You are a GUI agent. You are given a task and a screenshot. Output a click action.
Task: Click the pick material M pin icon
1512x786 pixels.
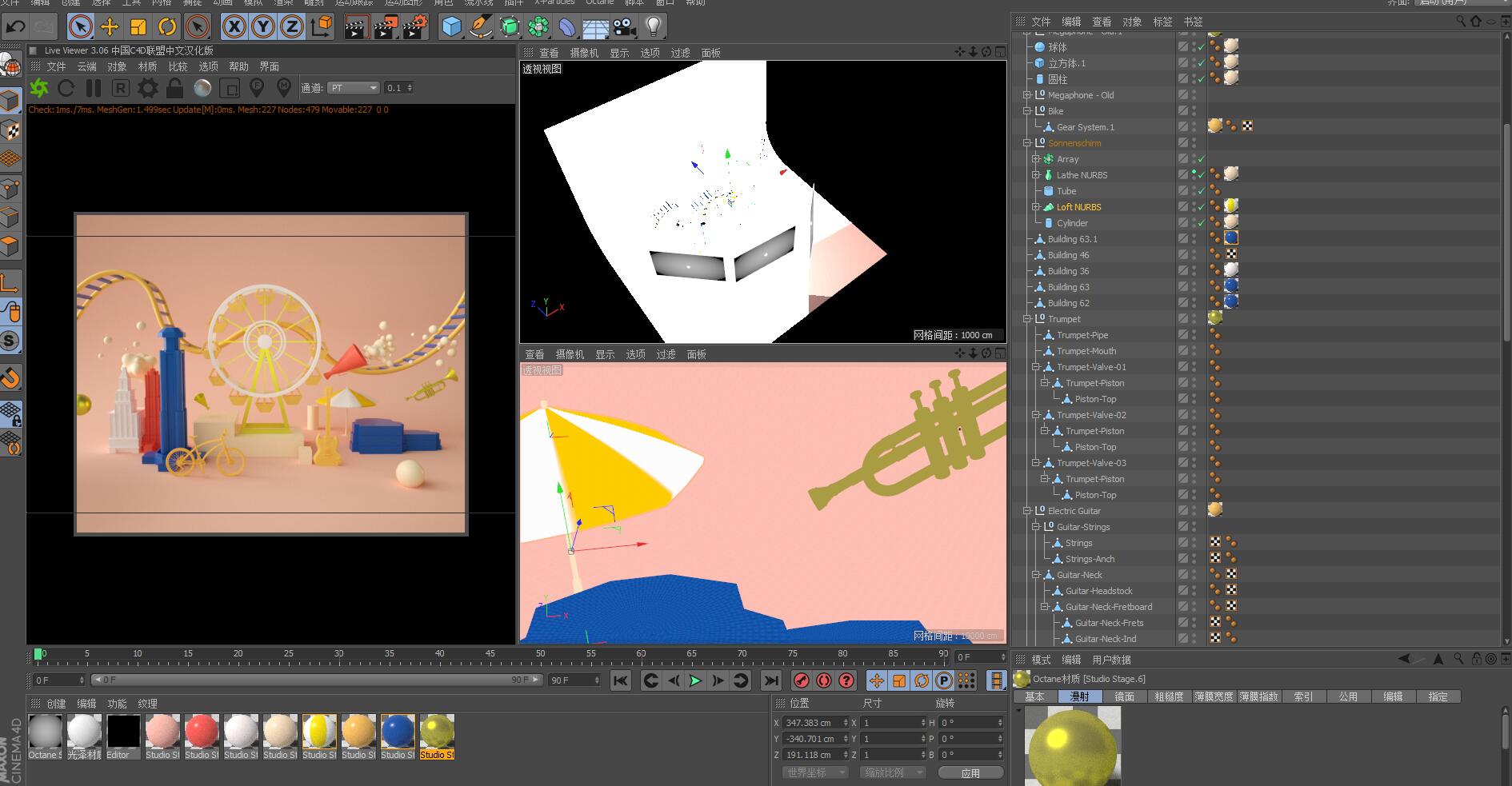(283, 87)
